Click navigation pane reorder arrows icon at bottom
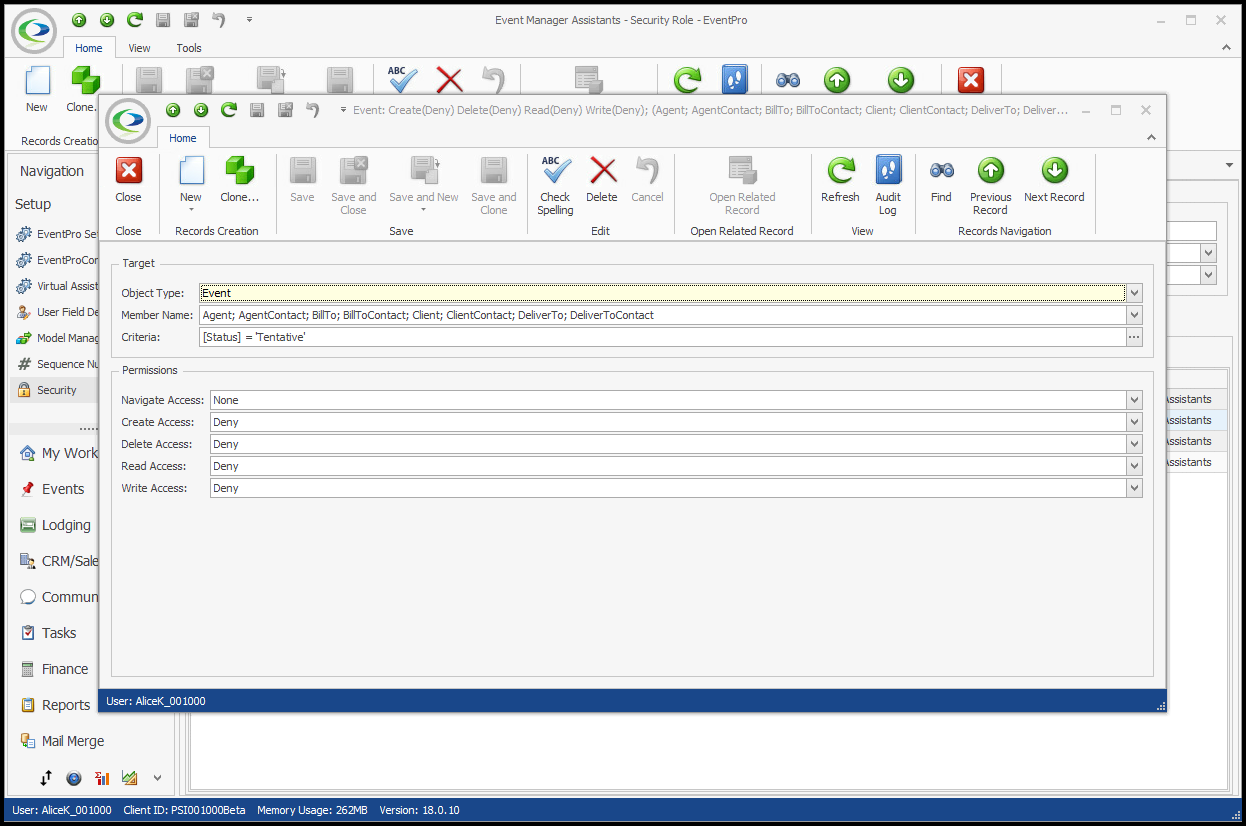The width and height of the screenshot is (1246, 826). (46, 777)
